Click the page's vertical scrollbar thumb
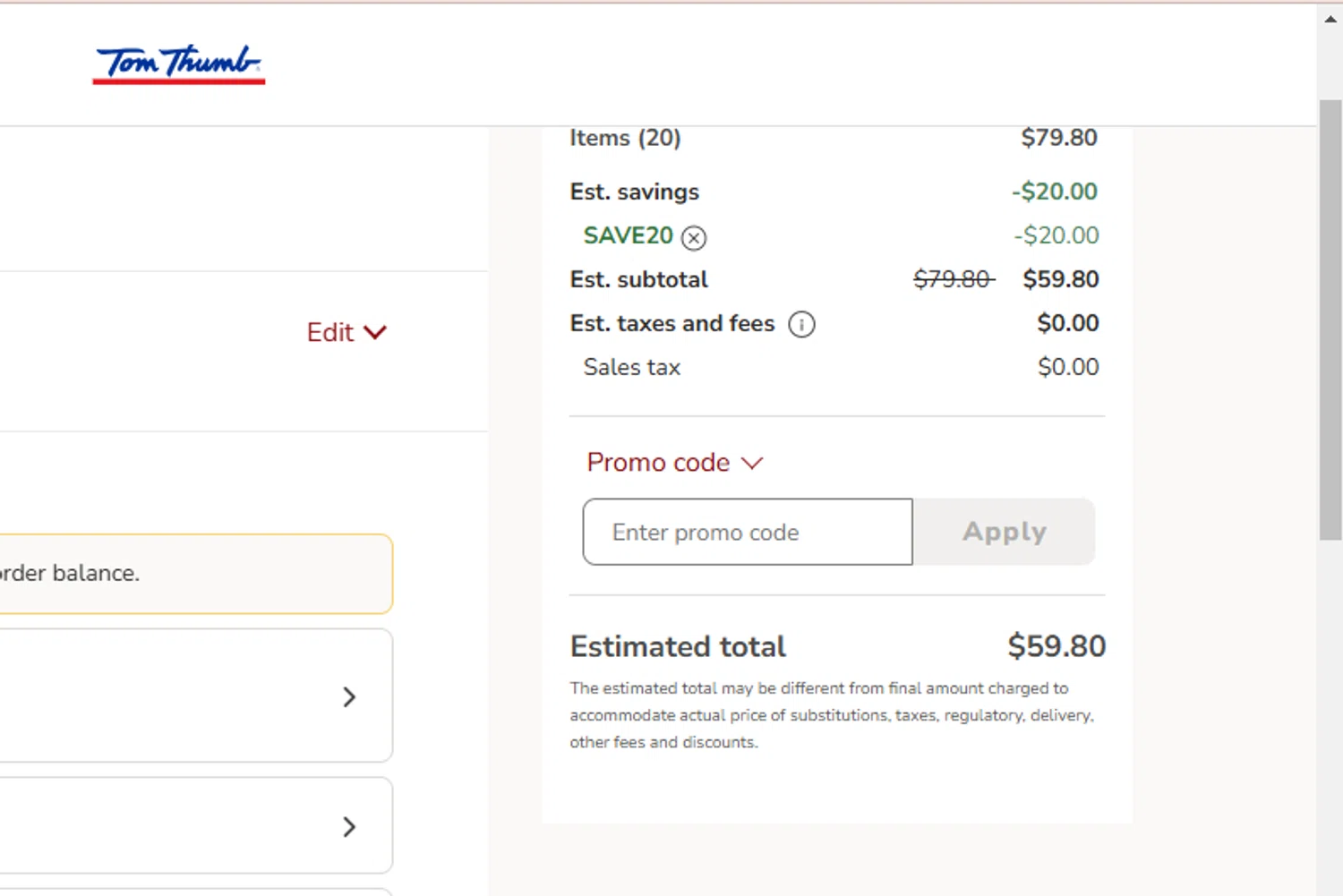Image resolution: width=1343 pixels, height=896 pixels. click(x=1330, y=320)
